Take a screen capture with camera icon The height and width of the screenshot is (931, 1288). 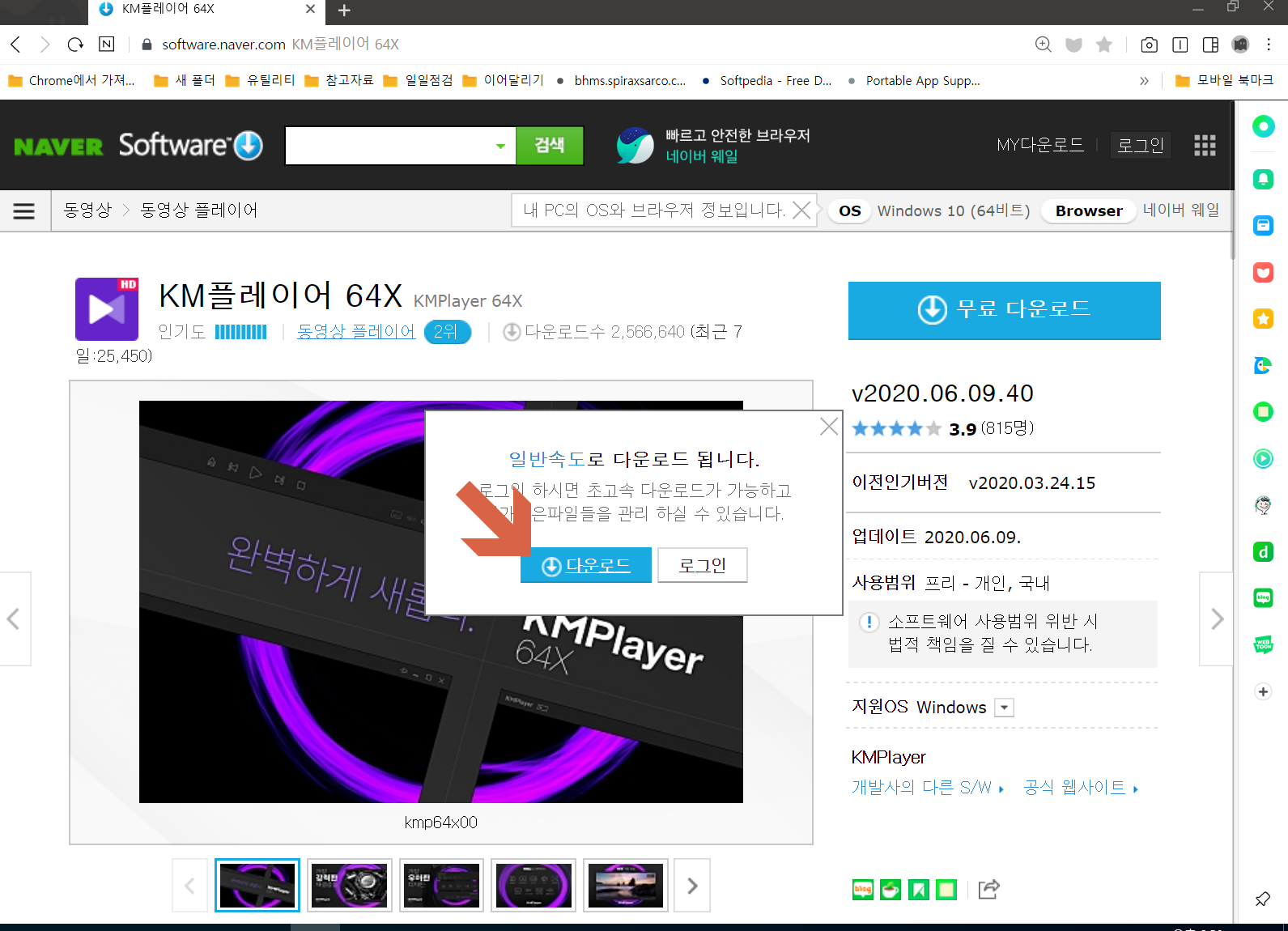click(1149, 45)
